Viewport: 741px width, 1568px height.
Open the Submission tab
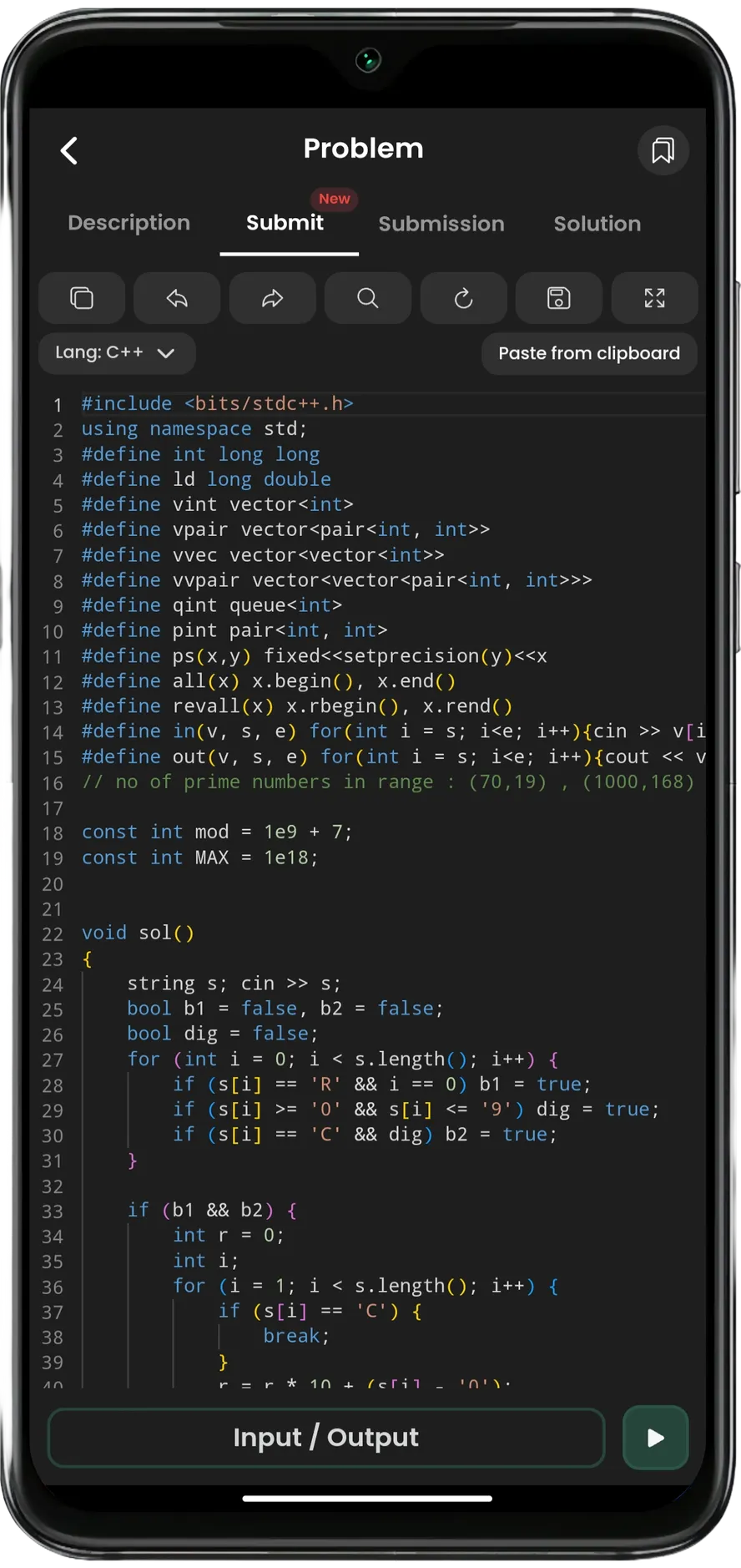pos(441,224)
